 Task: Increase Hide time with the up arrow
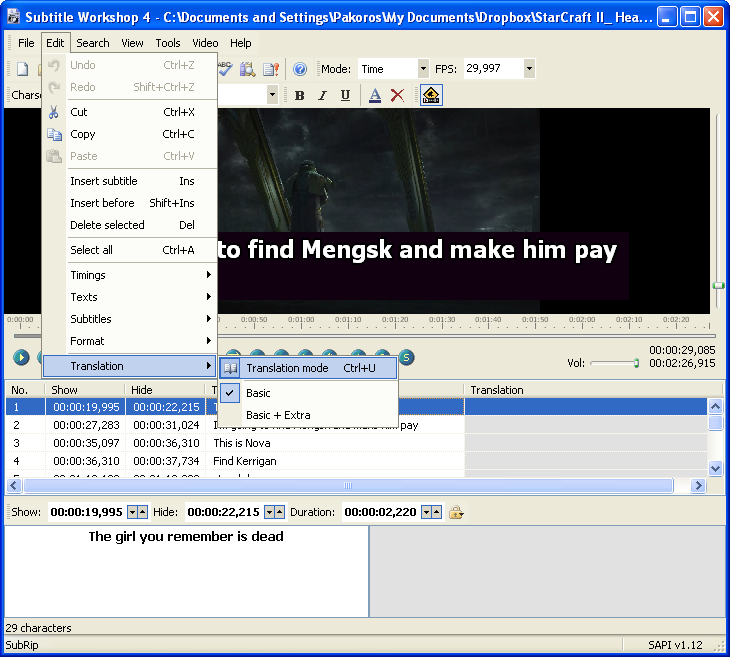279,512
